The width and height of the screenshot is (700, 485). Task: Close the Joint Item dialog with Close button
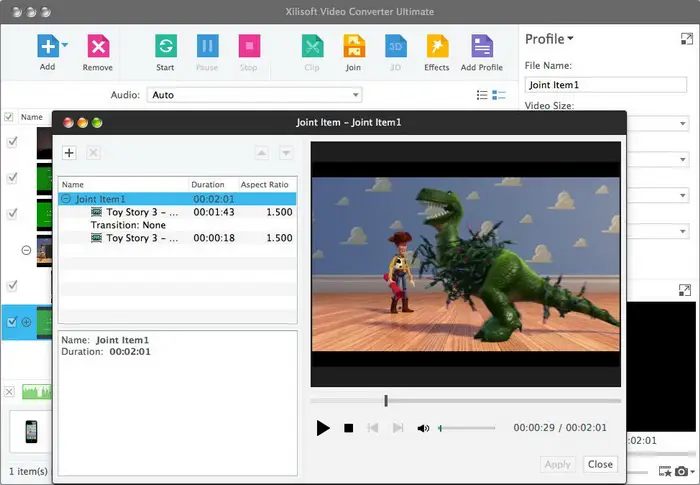click(600, 464)
